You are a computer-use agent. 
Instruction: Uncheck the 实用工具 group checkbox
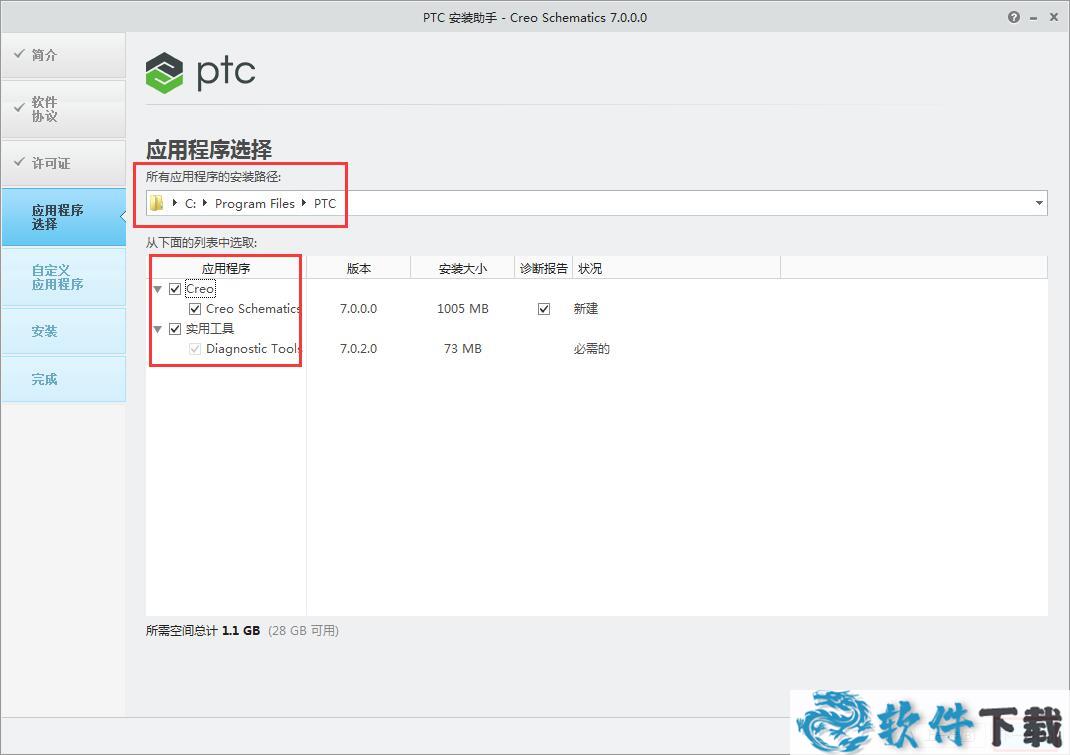pyautogui.click(x=175, y=329)
